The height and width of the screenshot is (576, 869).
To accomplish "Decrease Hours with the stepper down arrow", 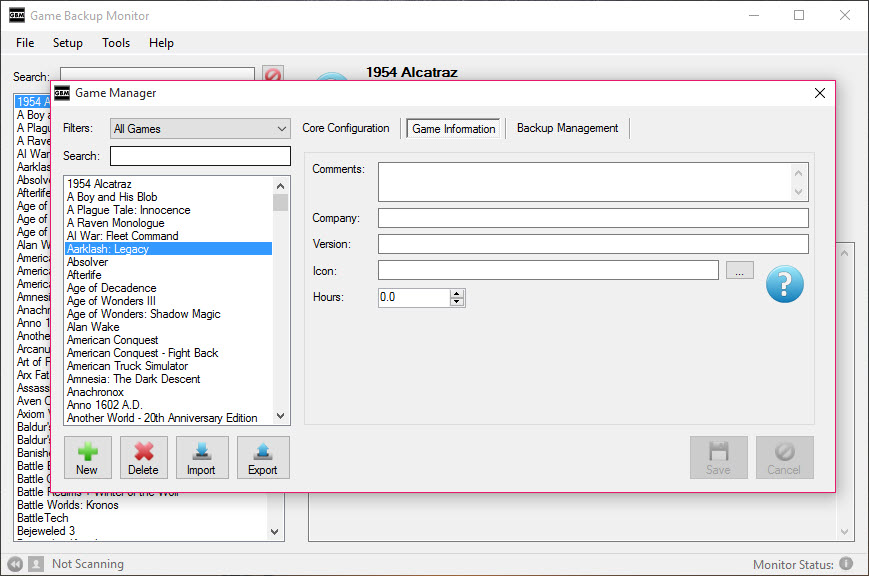I will (x=457, y=302).
